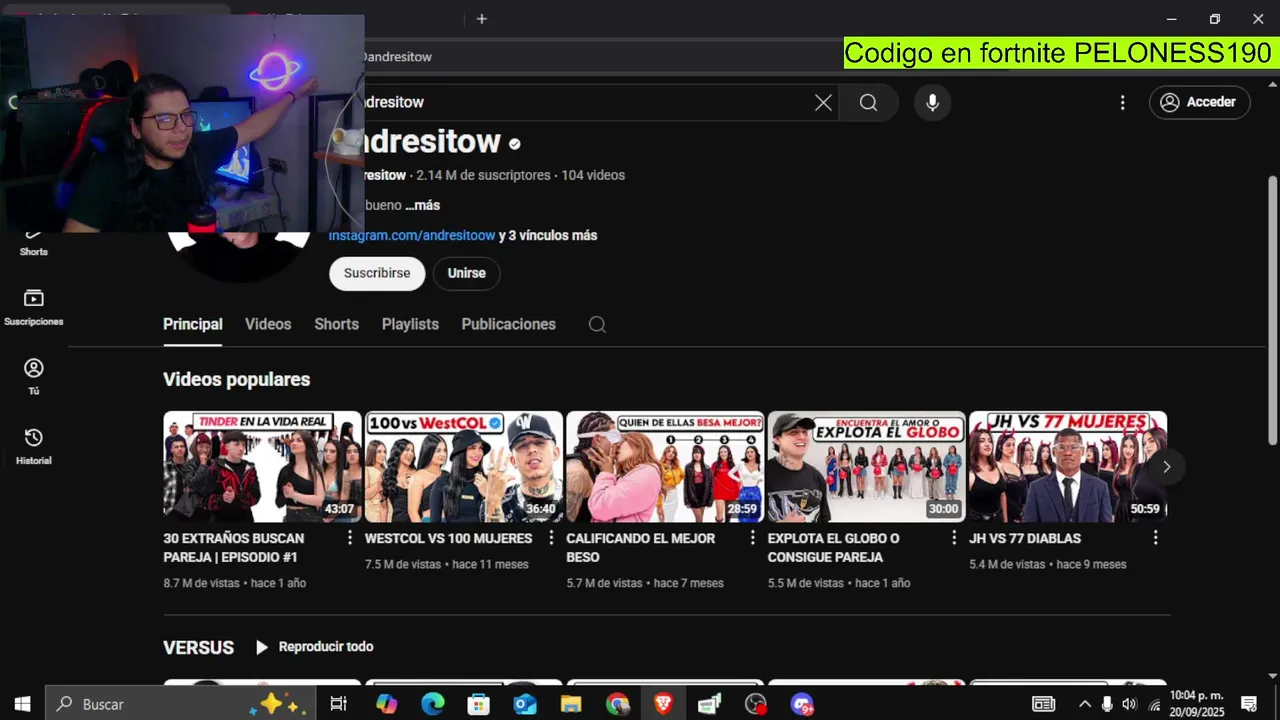Image resolution: width=1280 pixels, height=720 pixels.
Task: Open the Tú sidebar item
Action: (34, 377)
